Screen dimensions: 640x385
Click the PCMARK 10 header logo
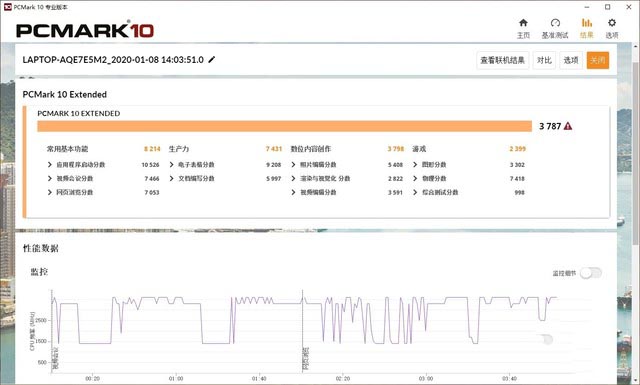click(85, 31)
